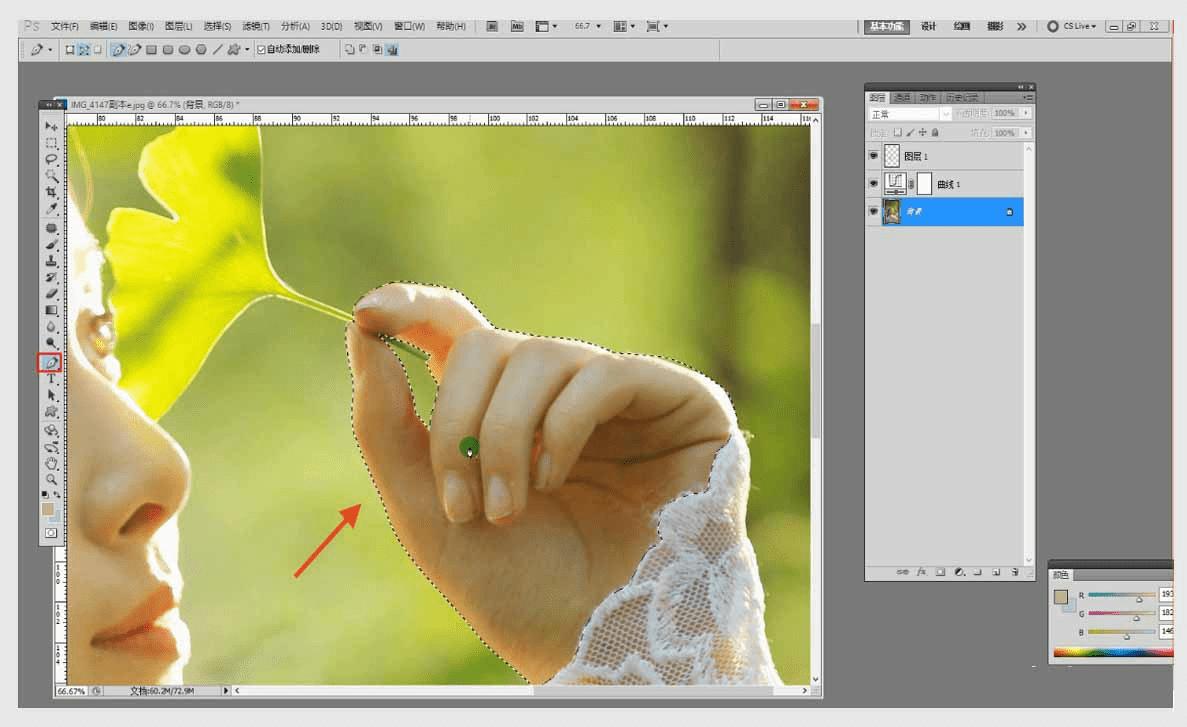Click the foreground color swatch in color panel
Viewport: 1187px width, 727px height.
(1060, 597)
